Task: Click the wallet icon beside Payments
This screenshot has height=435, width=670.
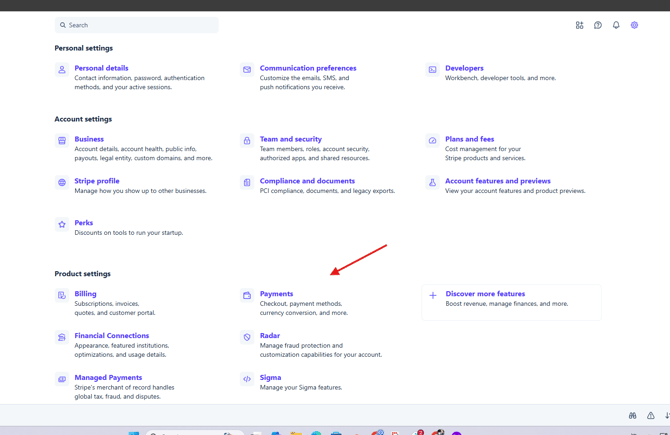Action: tap(247, 295)
